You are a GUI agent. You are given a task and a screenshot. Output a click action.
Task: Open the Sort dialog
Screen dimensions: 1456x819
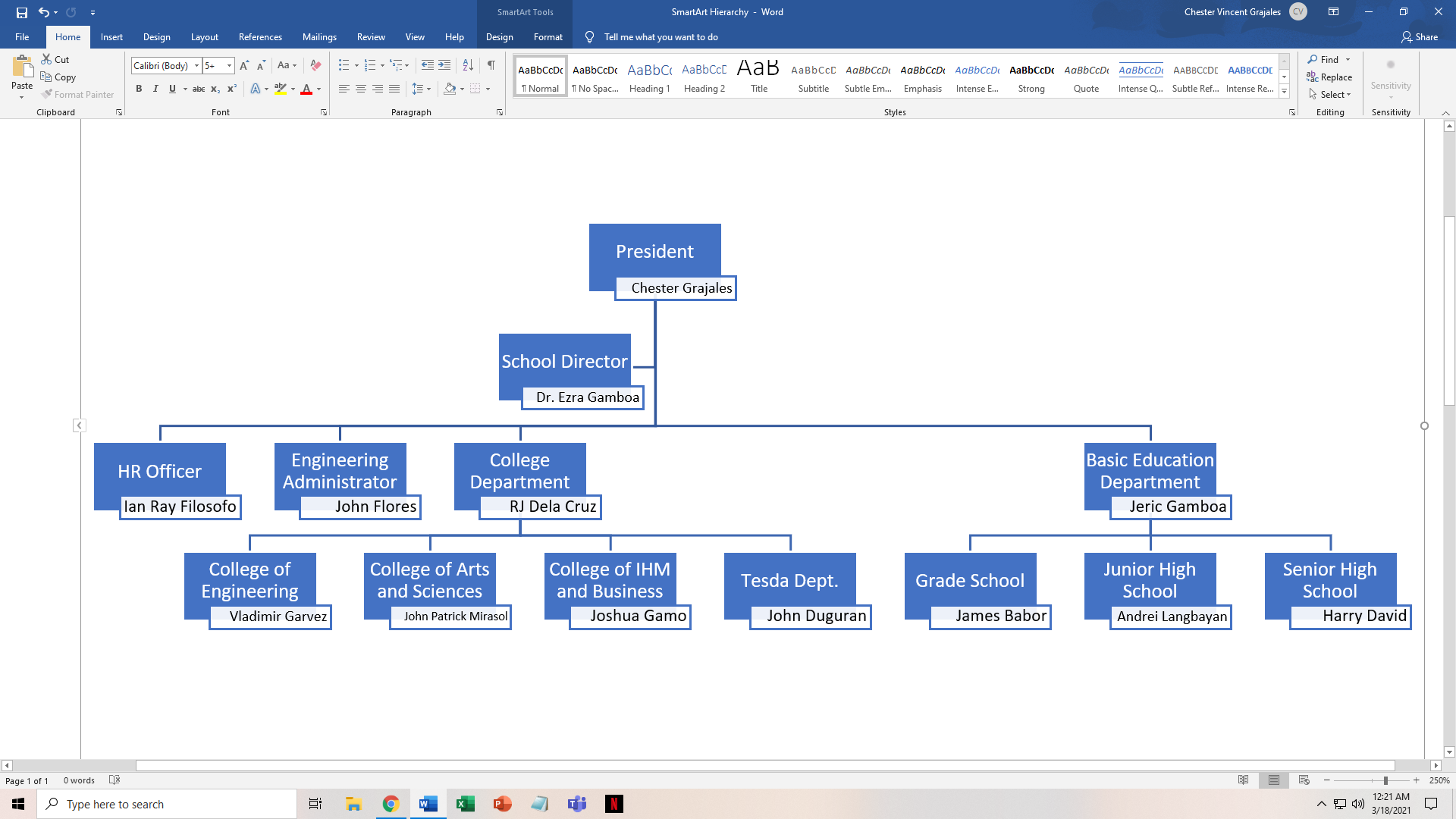(467, 65)
